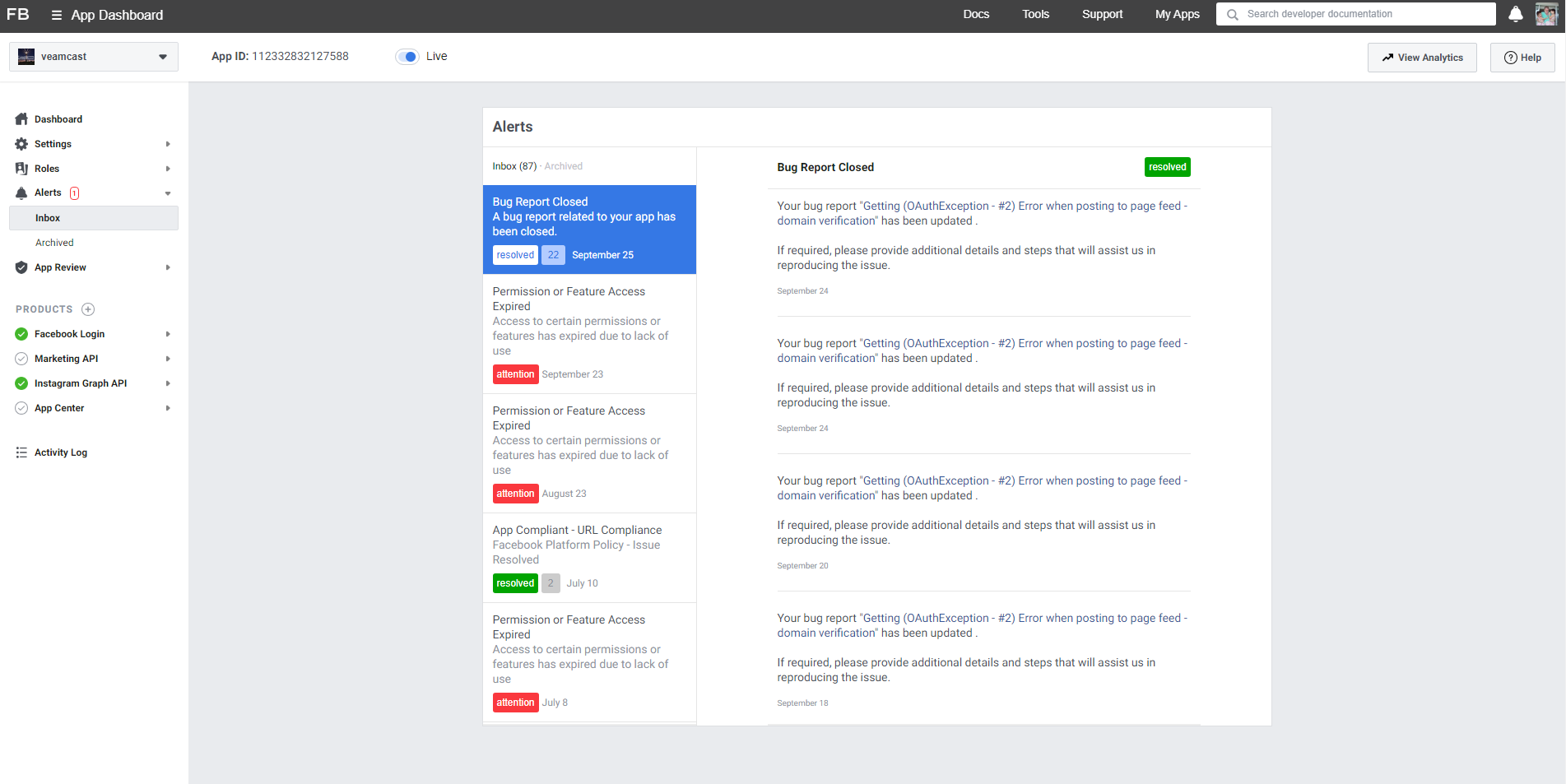Expand the Facebook Login product arrow
Screen dimensions: 1566x784
click(x=168, y=334)
